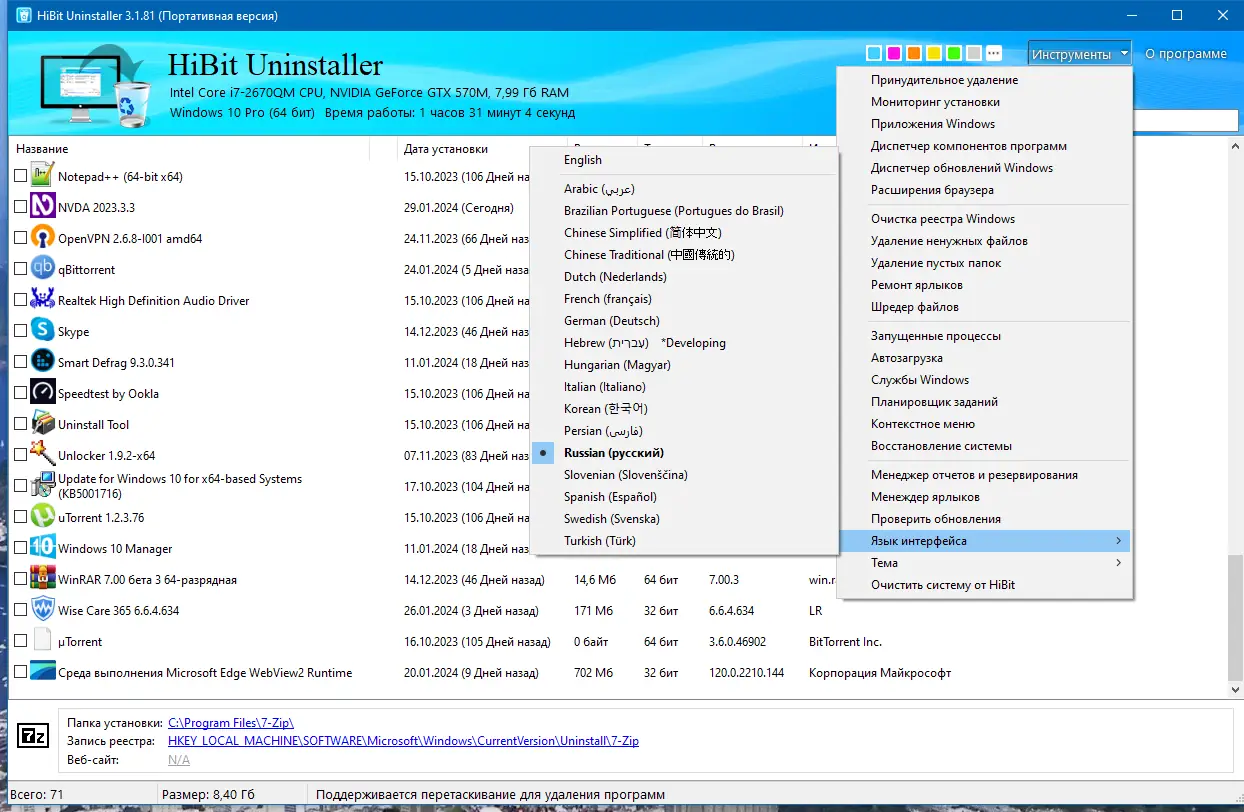The width and height of the screenshot is (1244, 812).
Task: Tick the Skype checkbox
Action: coord(20,331)
